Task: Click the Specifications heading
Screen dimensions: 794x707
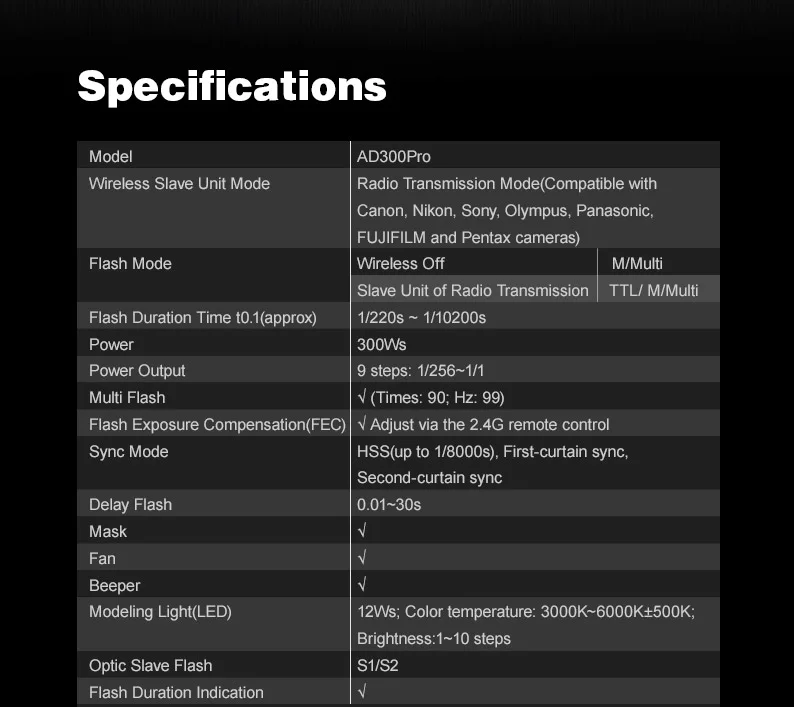Action: click(232, 85)
